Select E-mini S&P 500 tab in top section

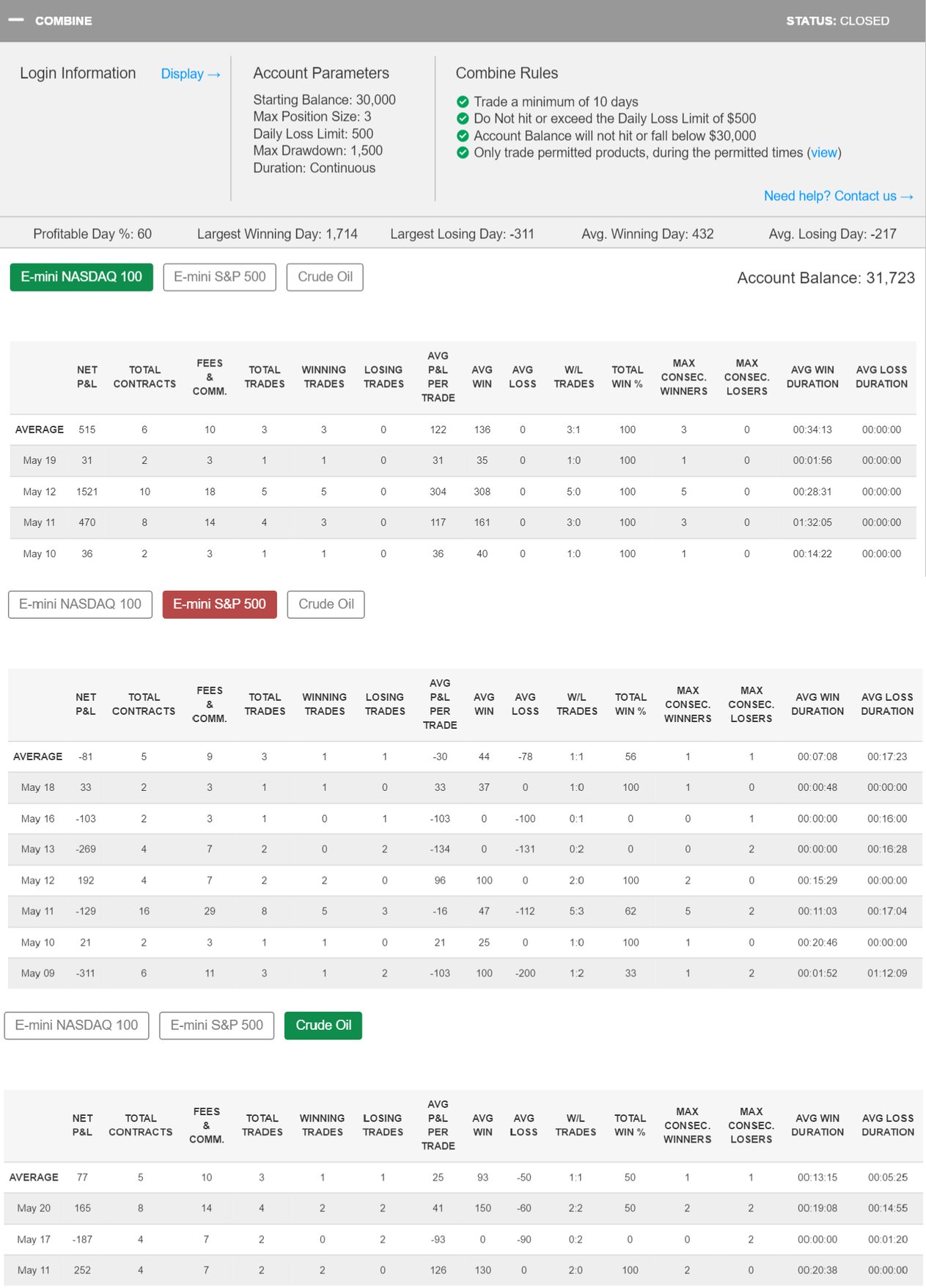click(x=219, y=277)
